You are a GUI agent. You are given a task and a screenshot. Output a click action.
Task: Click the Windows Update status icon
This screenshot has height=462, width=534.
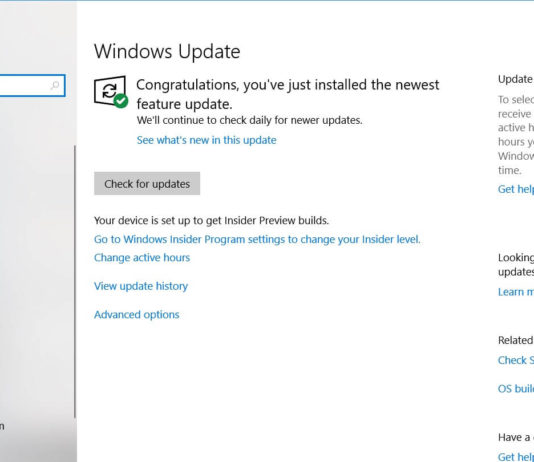tap(111, 92)
